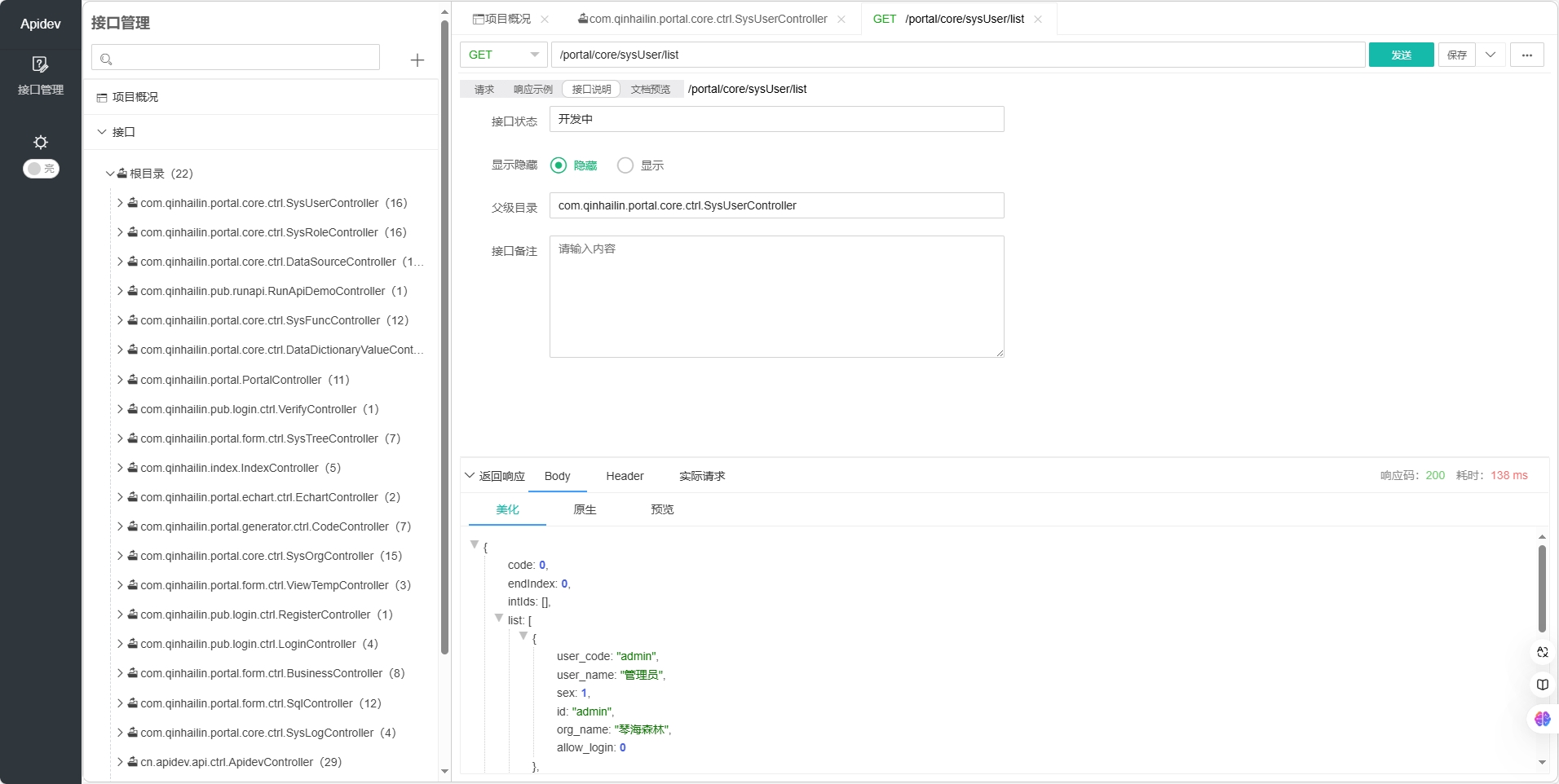Click the 接口备注 textarea
The width and height of the screenshot is (1559, 784).
point(776,297)
